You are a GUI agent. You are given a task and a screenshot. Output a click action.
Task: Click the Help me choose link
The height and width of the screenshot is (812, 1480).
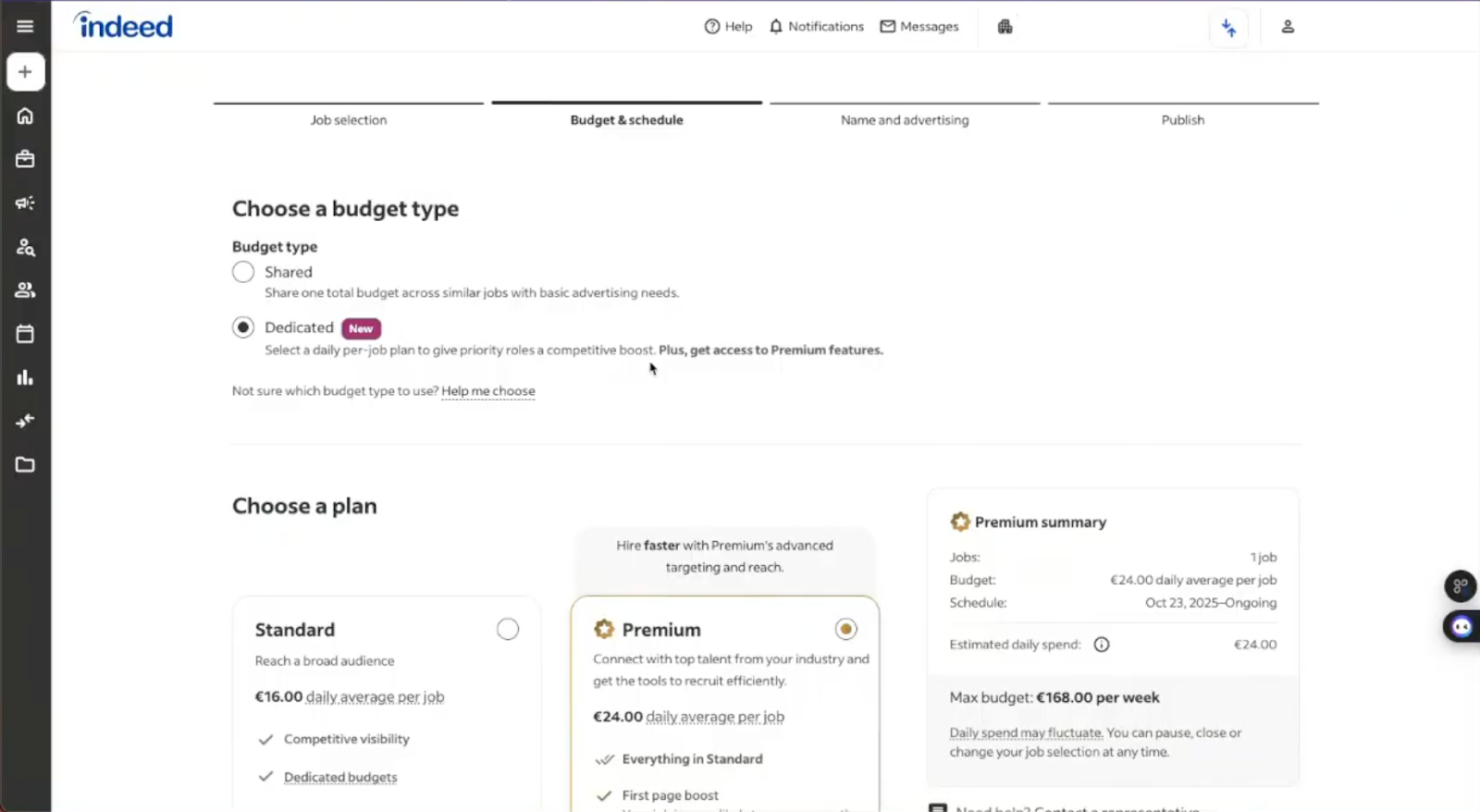[487, 391]
